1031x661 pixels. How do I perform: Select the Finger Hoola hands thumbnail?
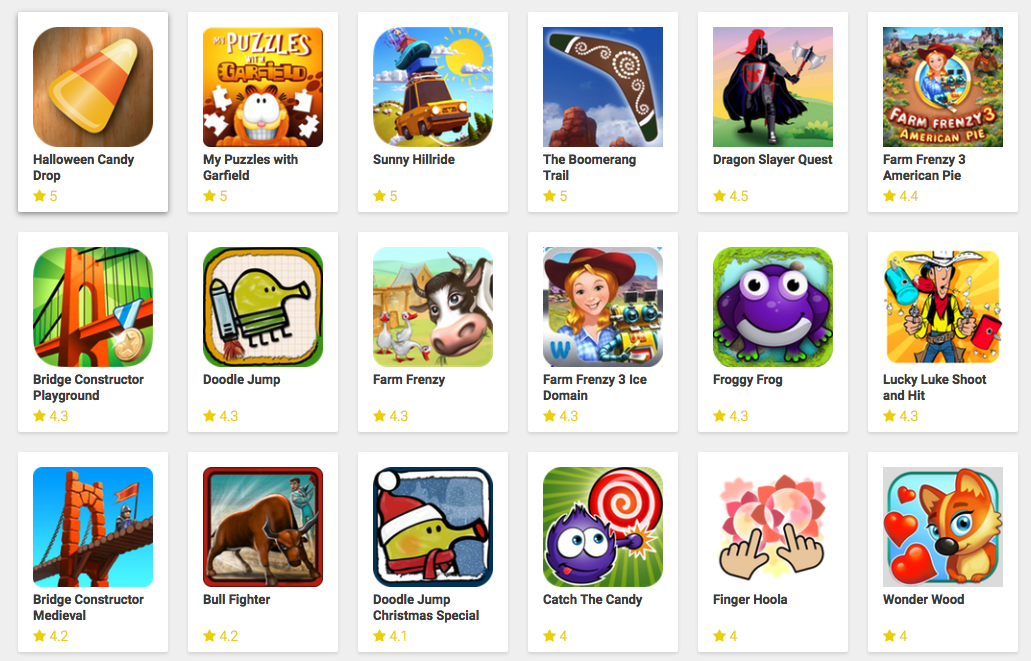pyautogui.click(x=773, y=527)
